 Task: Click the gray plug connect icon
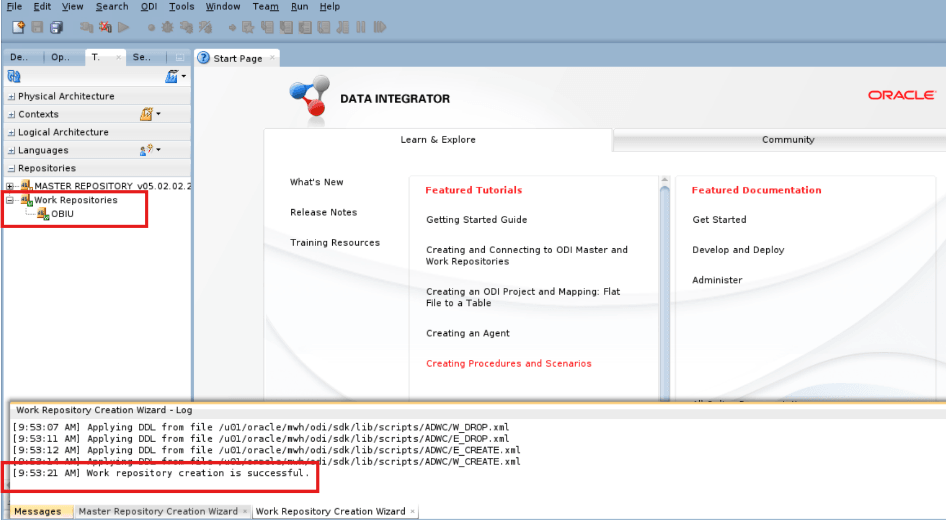[x=86, y=27]
